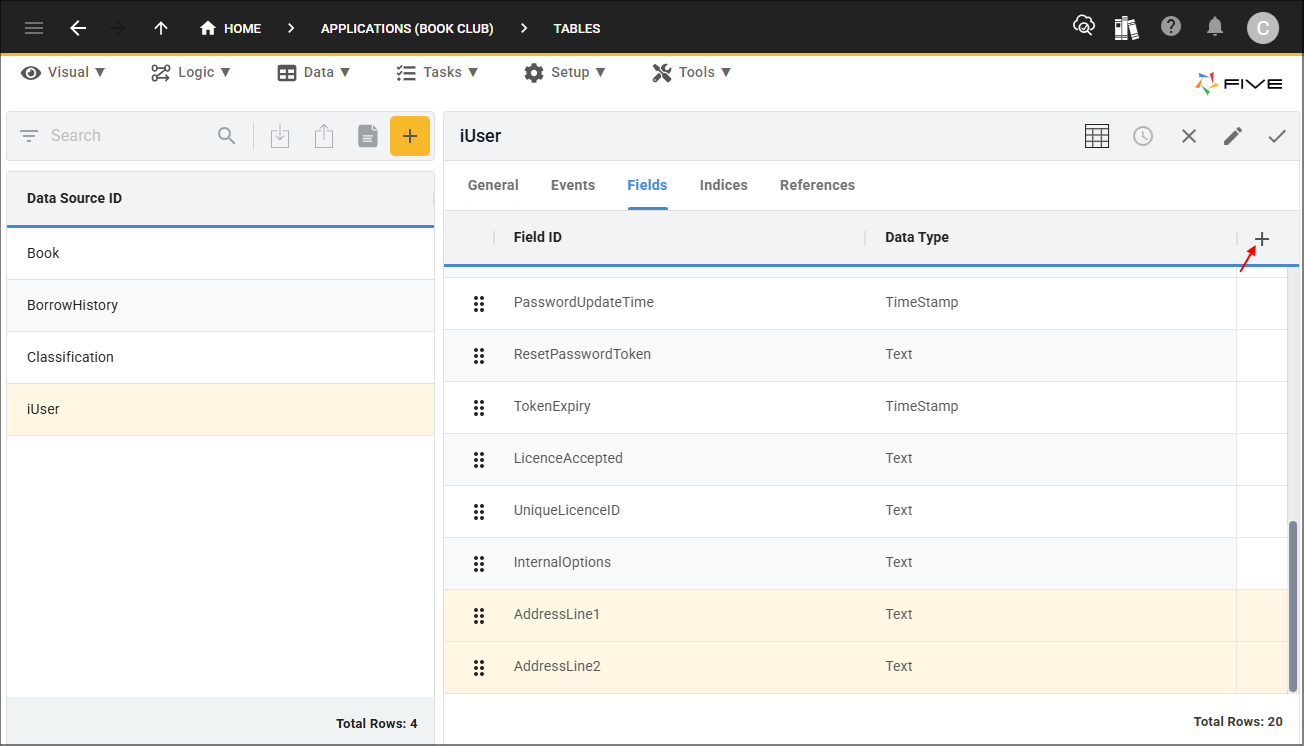Go to HOME in breadcrumb
Viewport: 1304px width, 746px height.
pyautogui.click(x=230, y=28)
